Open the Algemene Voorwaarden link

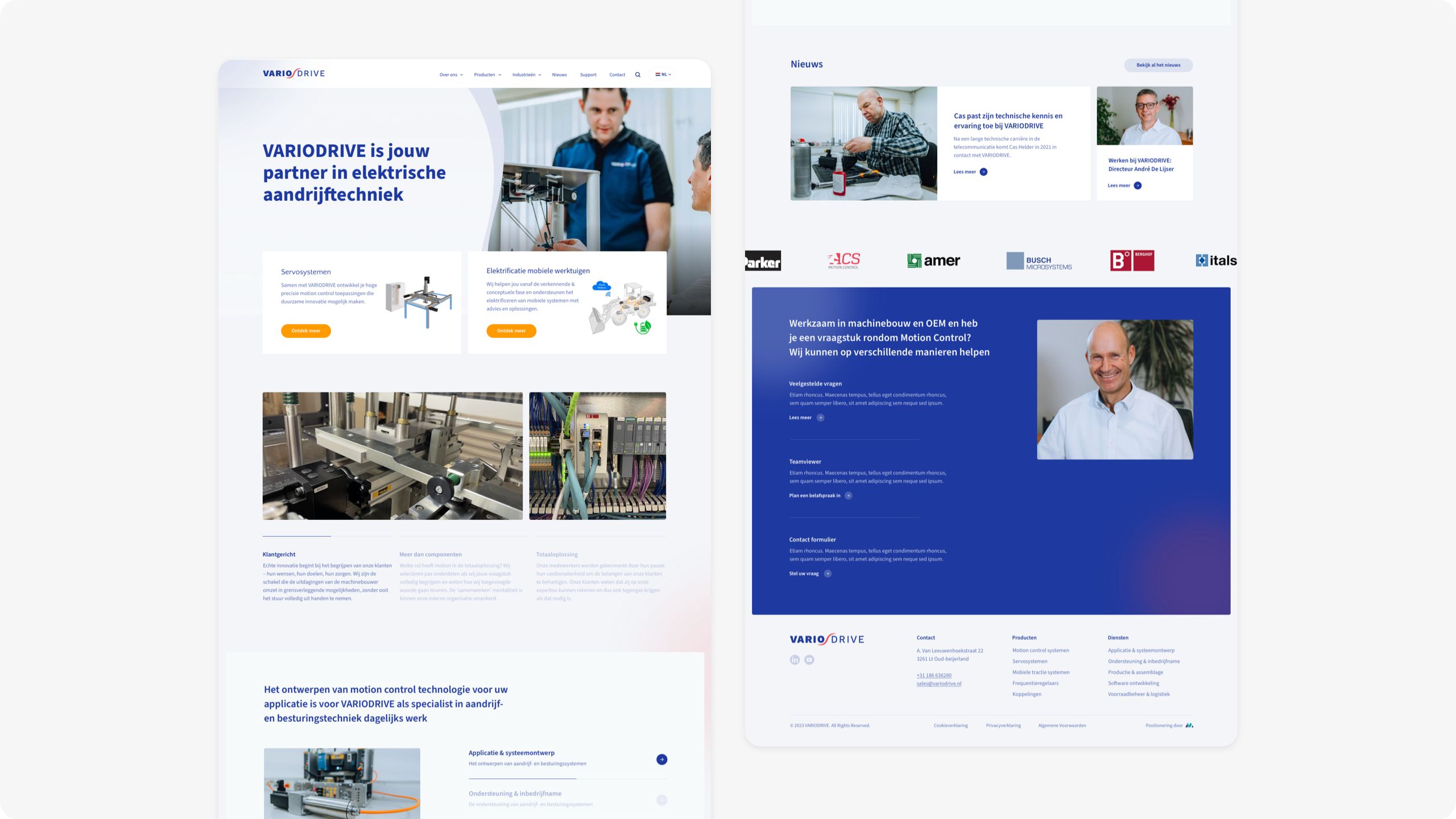click(x=1062, y=725)
